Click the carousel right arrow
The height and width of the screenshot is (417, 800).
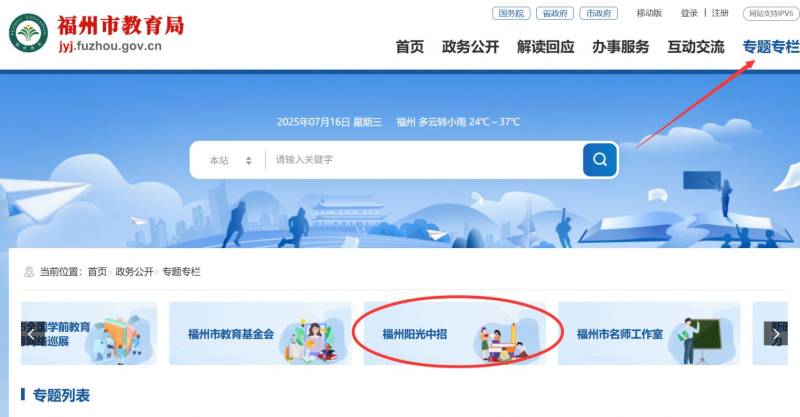tap(775, 334)
